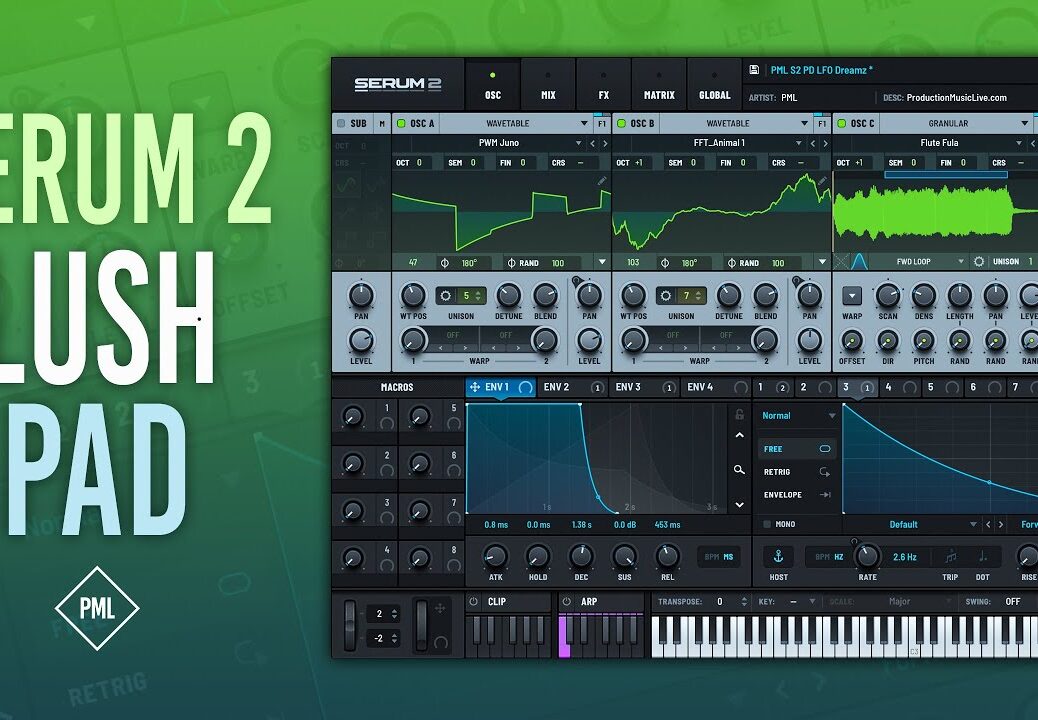Enable the LFO MONO checkbox

(767, 524)
